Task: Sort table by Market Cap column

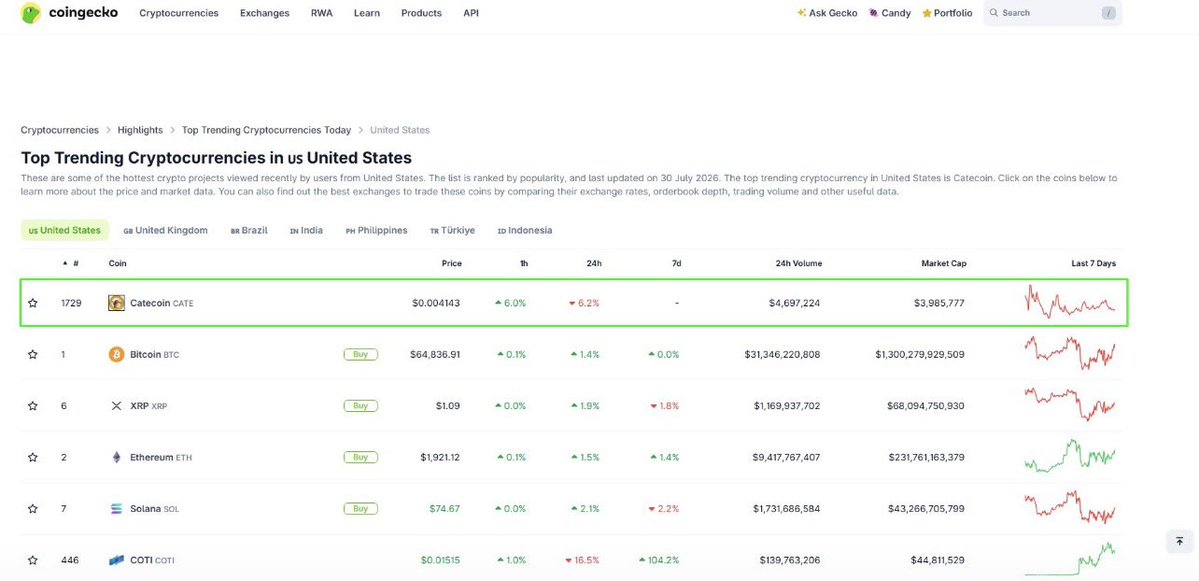Action: pos(944,264)
